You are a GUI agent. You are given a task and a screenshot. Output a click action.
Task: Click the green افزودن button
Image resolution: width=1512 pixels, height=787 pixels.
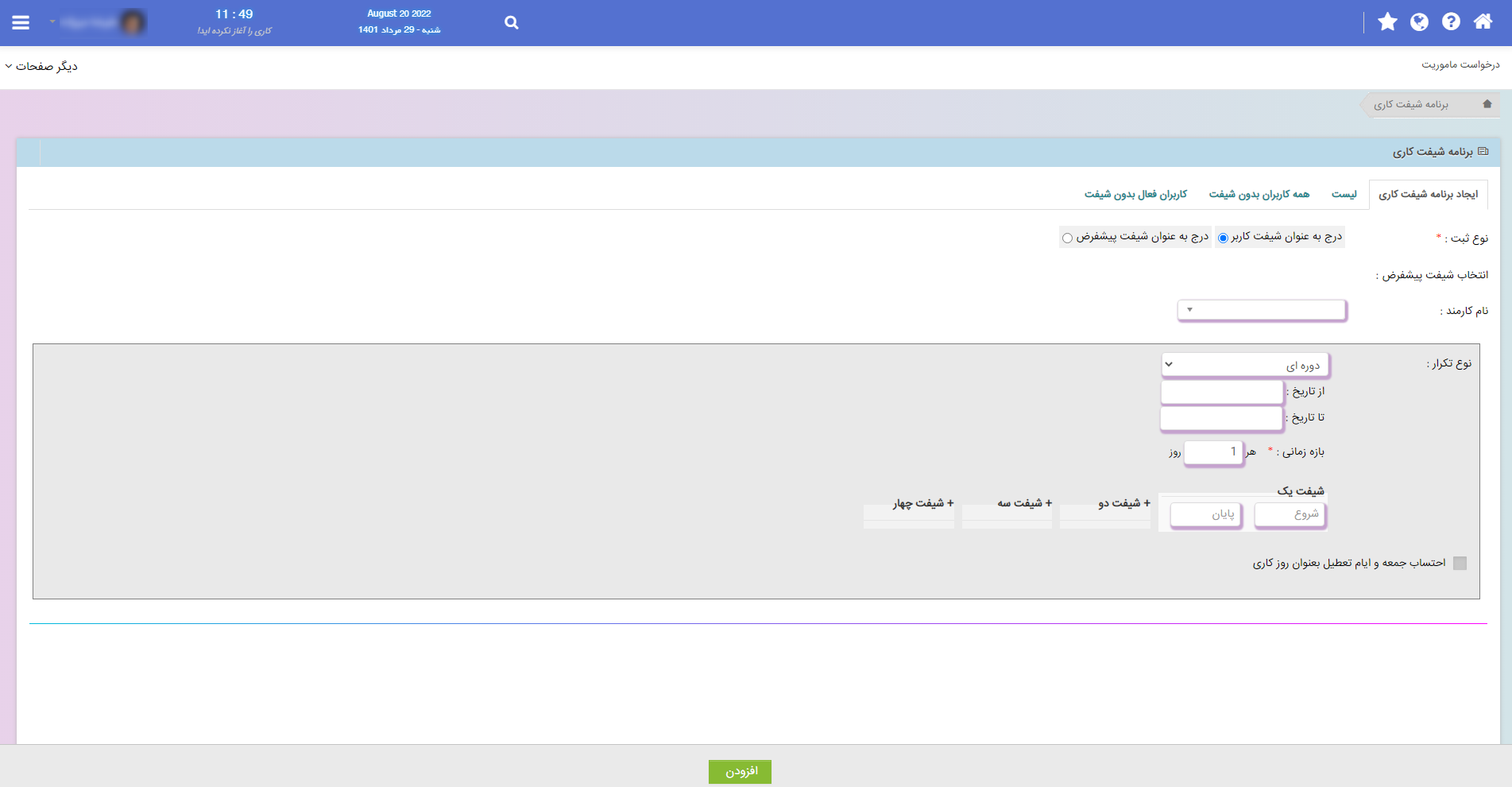740,772
